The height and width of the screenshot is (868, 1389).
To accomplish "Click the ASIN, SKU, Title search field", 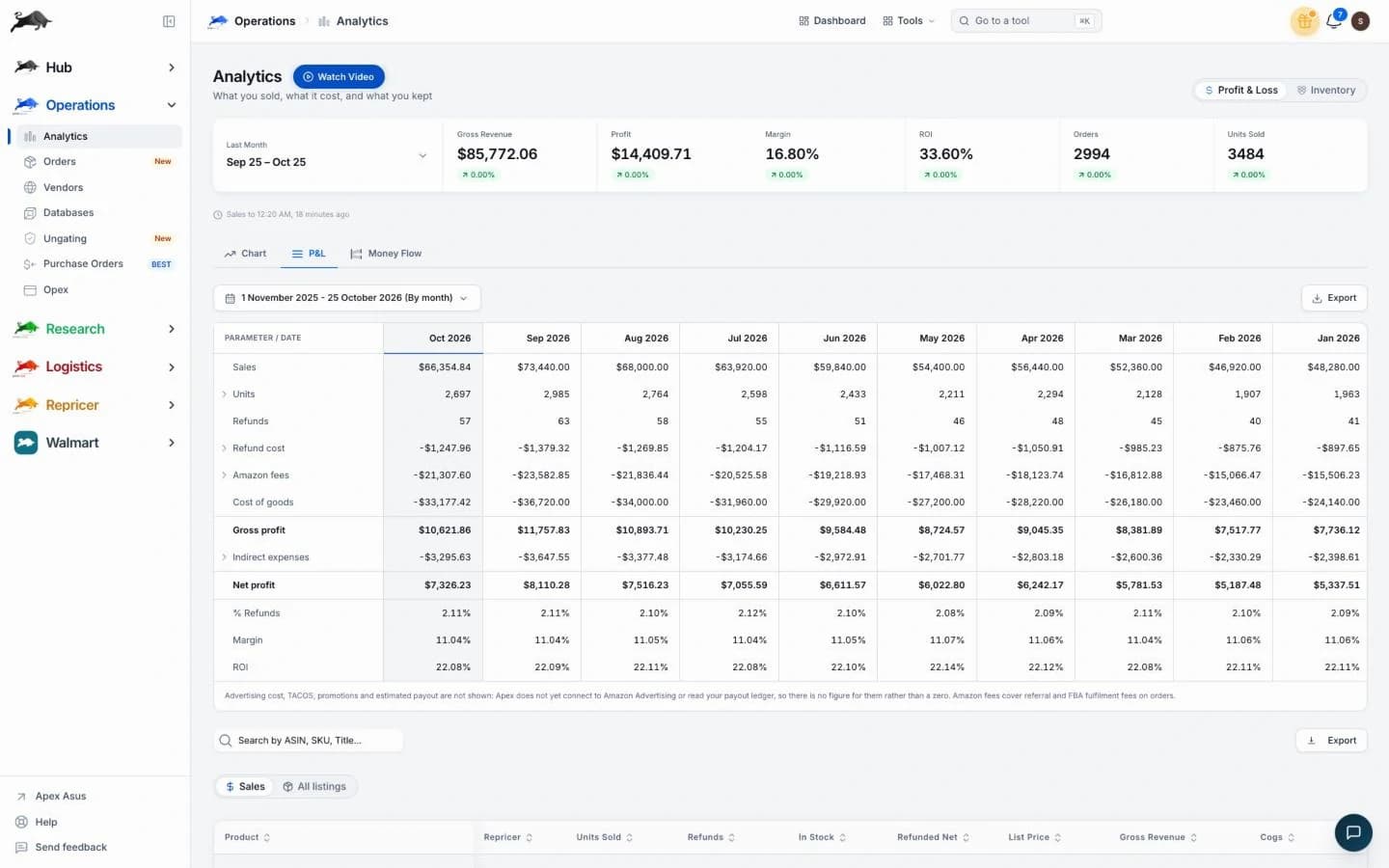I will tap(309, 741).
